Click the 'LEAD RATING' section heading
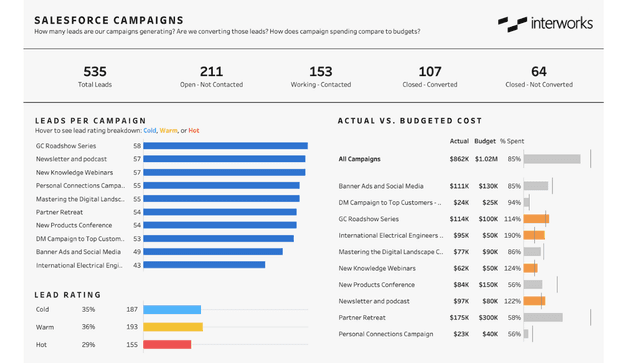Image resolution: width=640 pixels, height=363 pixels. coord(67,295)
